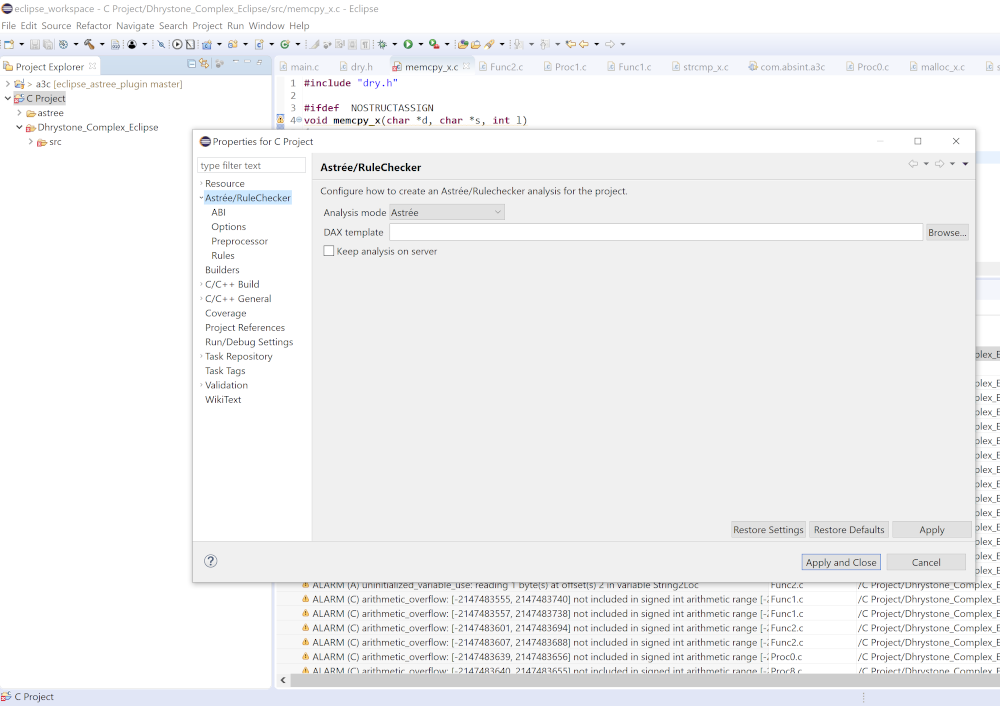Click the Next Annotation toolbar icon
1000x706 pixels.
coord(518,44)
